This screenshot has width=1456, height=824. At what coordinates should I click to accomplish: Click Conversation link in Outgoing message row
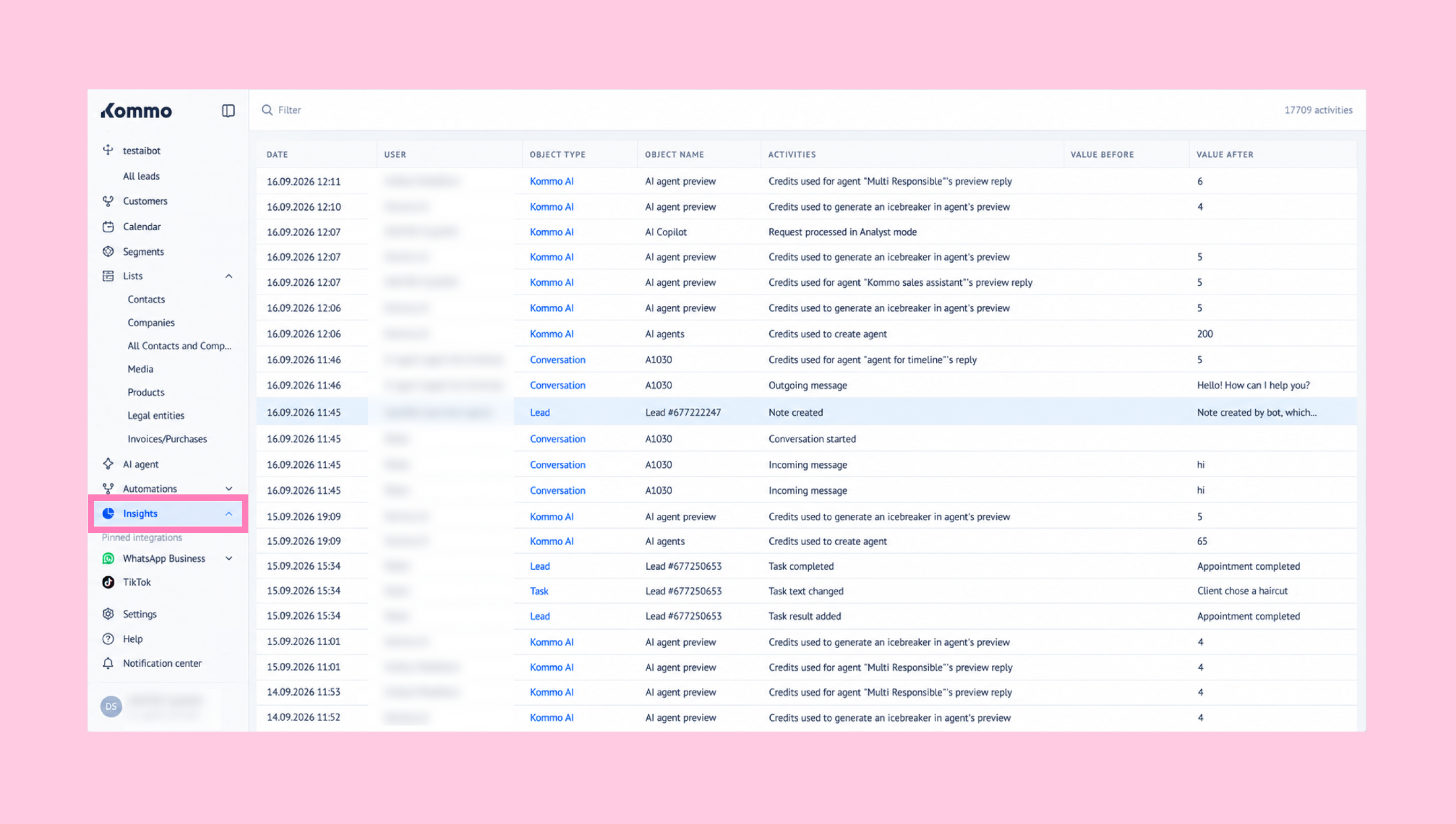pyautogui.click(x=558, y=385)
